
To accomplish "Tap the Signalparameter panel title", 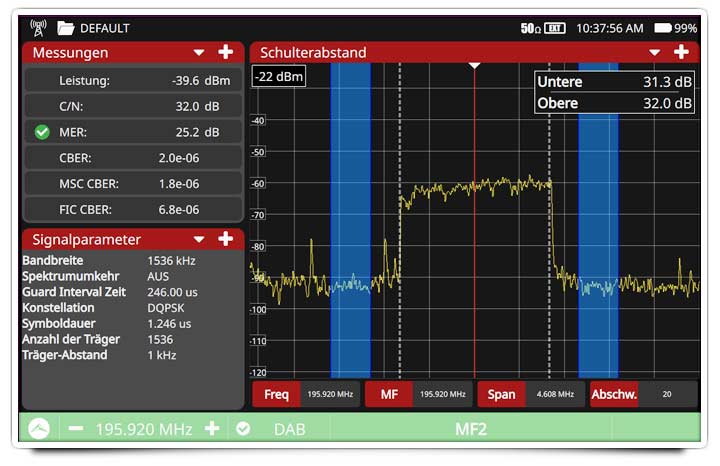I will click(x=86, y=240).
